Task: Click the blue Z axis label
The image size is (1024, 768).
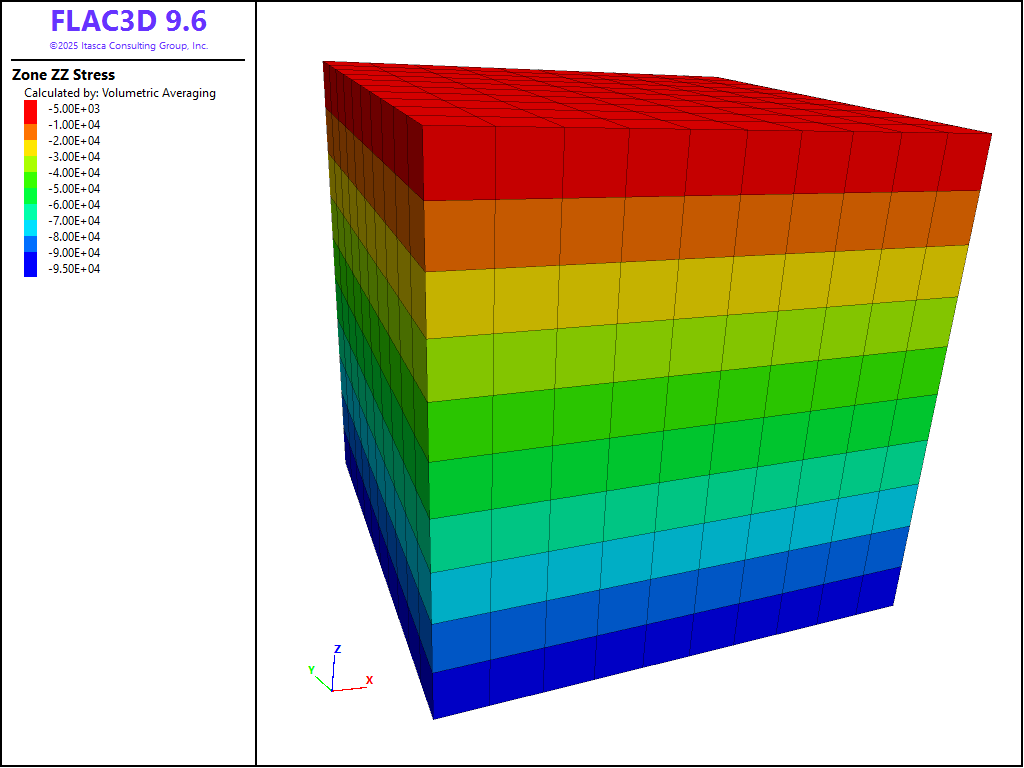Action: (x=338, y=649)
